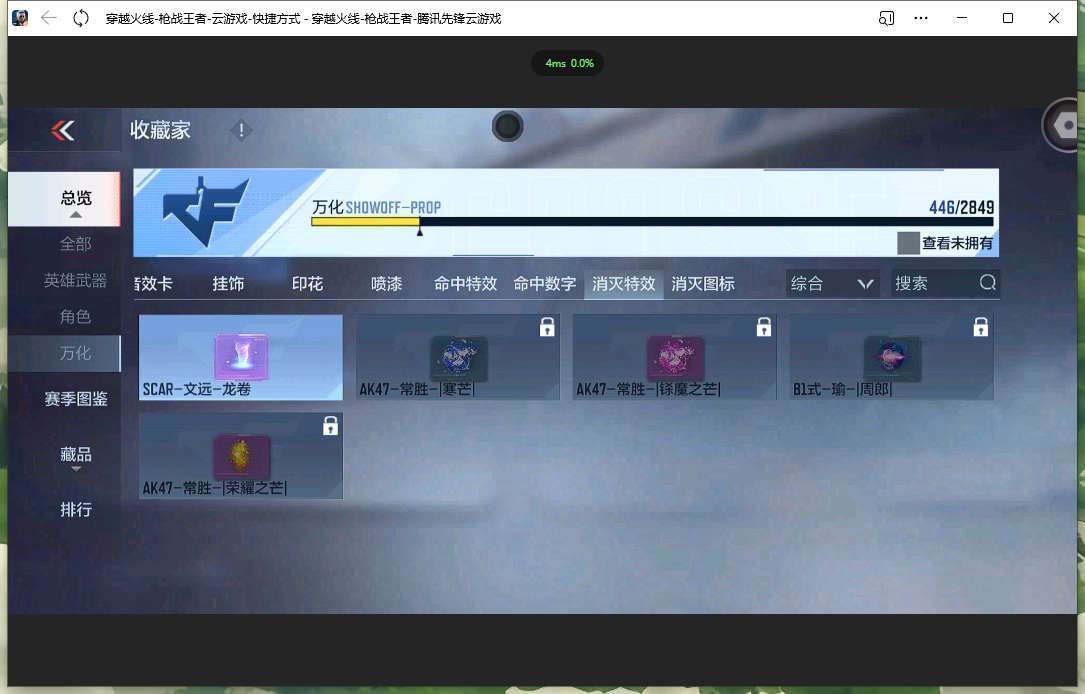Screen dimensions: 1085x694
Task: Click the app logo icon in title bar
Action: (x=20, y=18)
